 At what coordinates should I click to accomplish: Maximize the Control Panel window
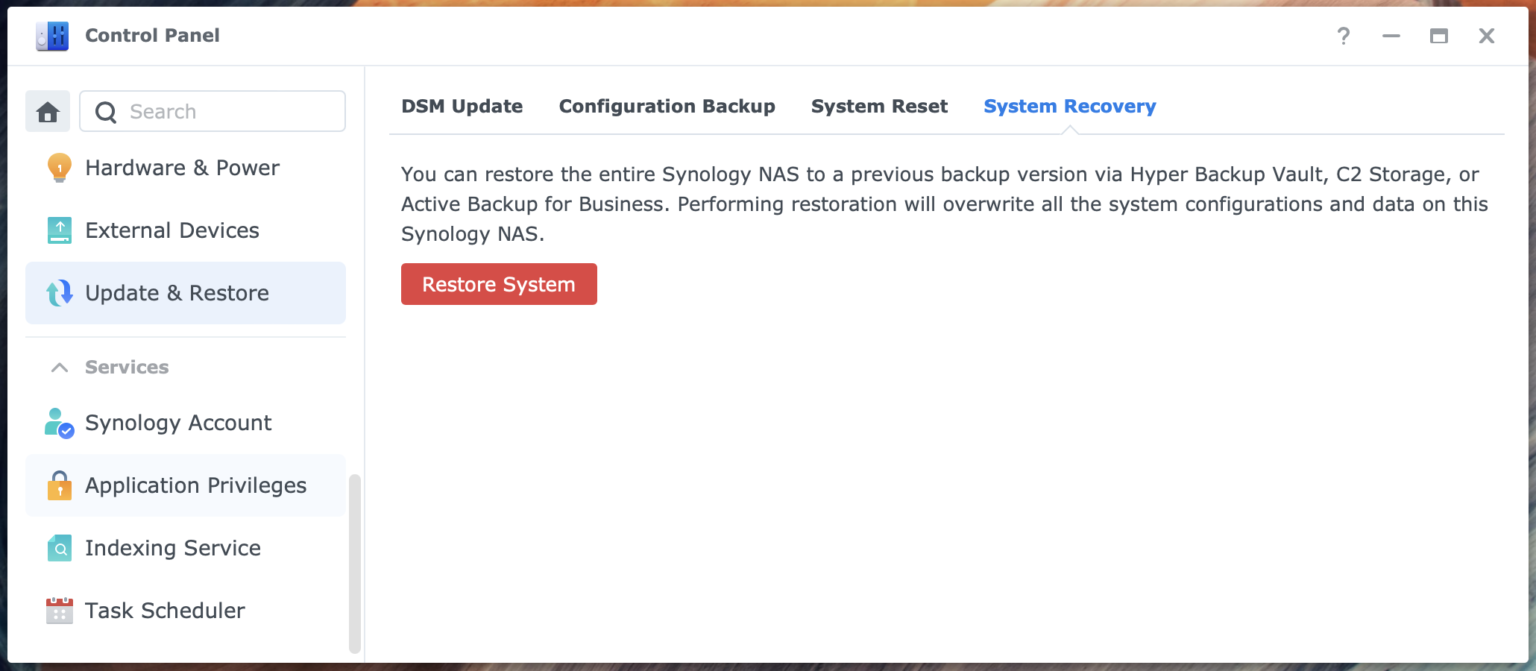[x=1439, y=36]
